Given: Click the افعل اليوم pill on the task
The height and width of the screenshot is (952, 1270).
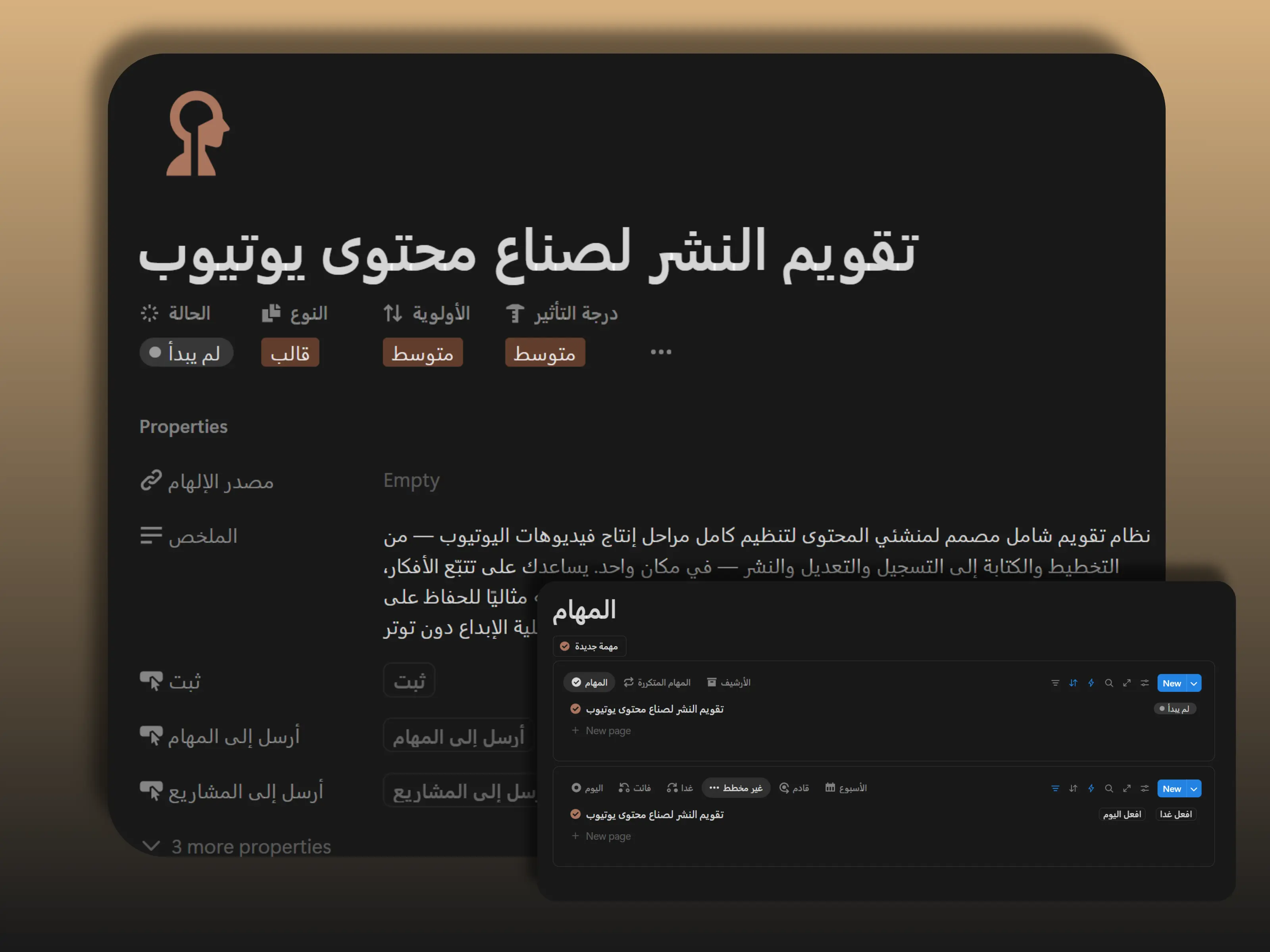Looking at the screenshot, I should (x=1122, y=814).
